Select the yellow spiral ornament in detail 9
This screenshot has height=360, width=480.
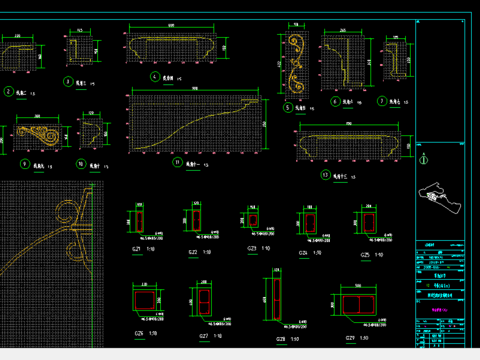tap(38, 135)
